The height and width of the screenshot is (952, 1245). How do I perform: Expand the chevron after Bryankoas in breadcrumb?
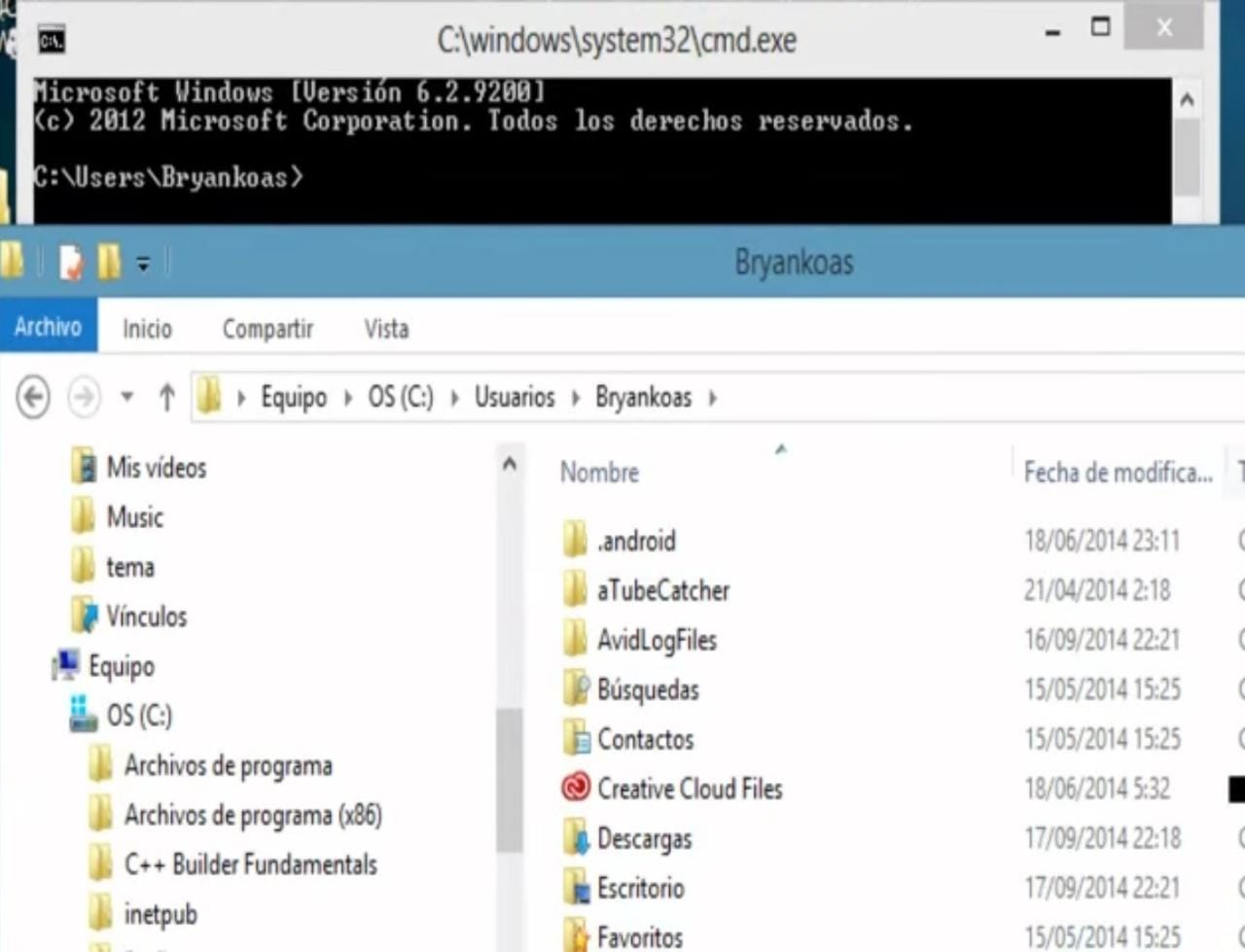click(x=712, y=398)
